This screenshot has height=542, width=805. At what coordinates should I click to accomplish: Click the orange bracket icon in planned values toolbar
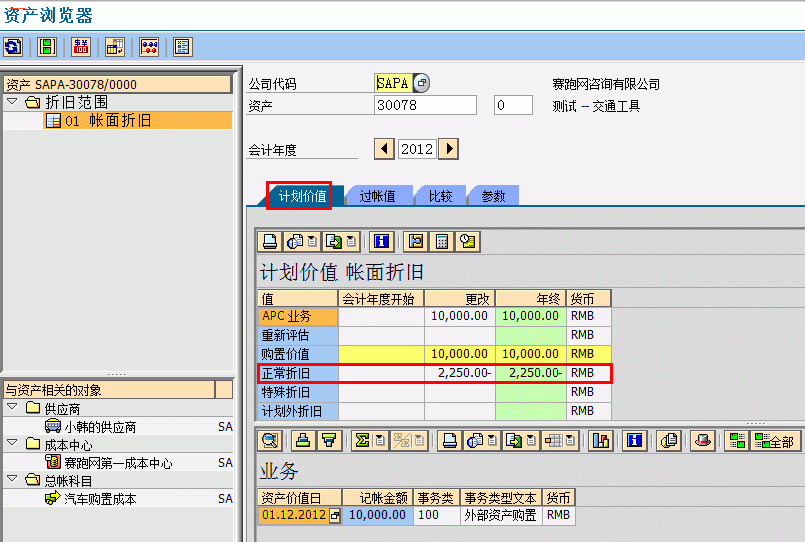pos(416,241)
